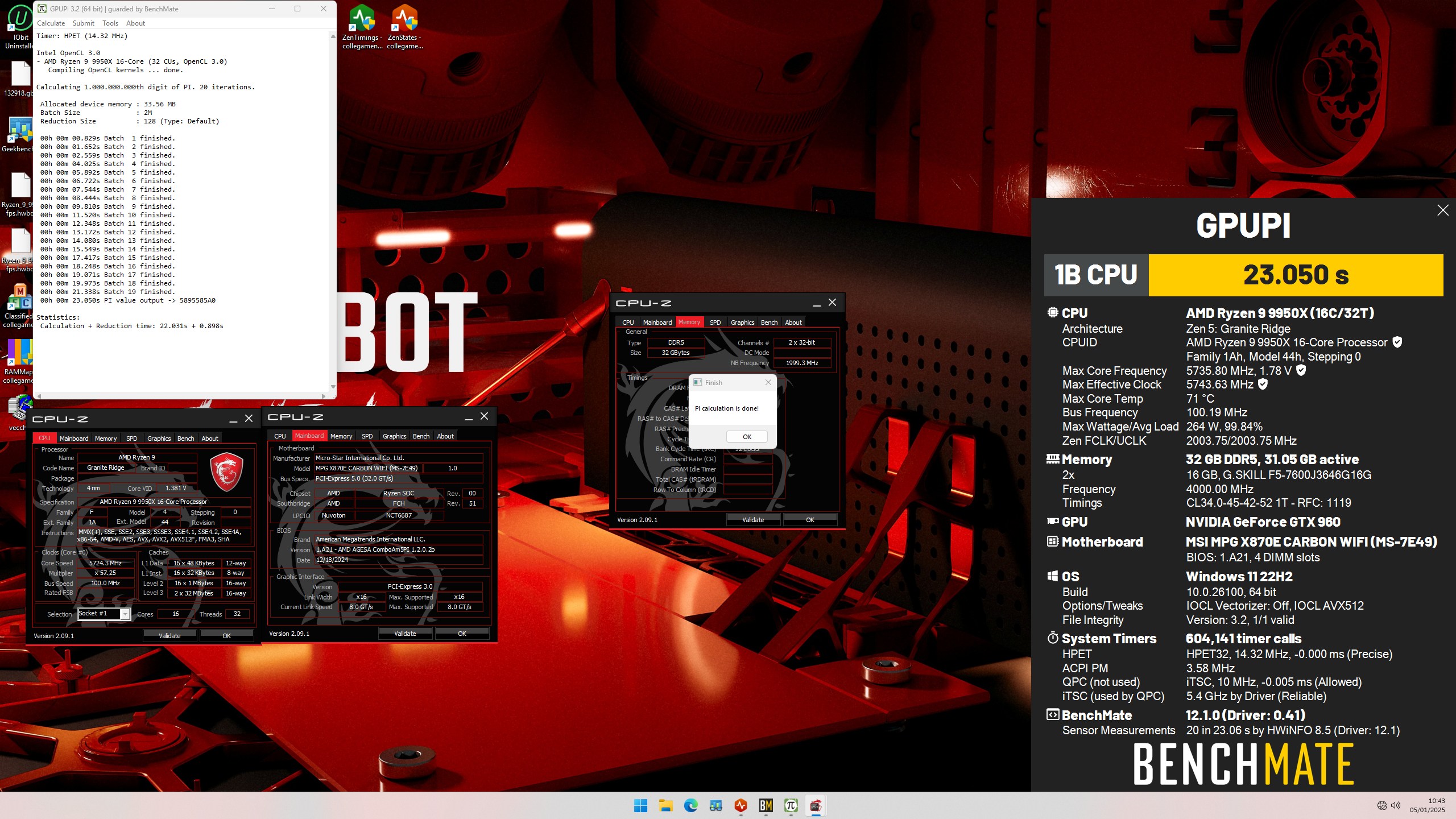Open the About menu in GPUPI

click(x=135, y=23)
